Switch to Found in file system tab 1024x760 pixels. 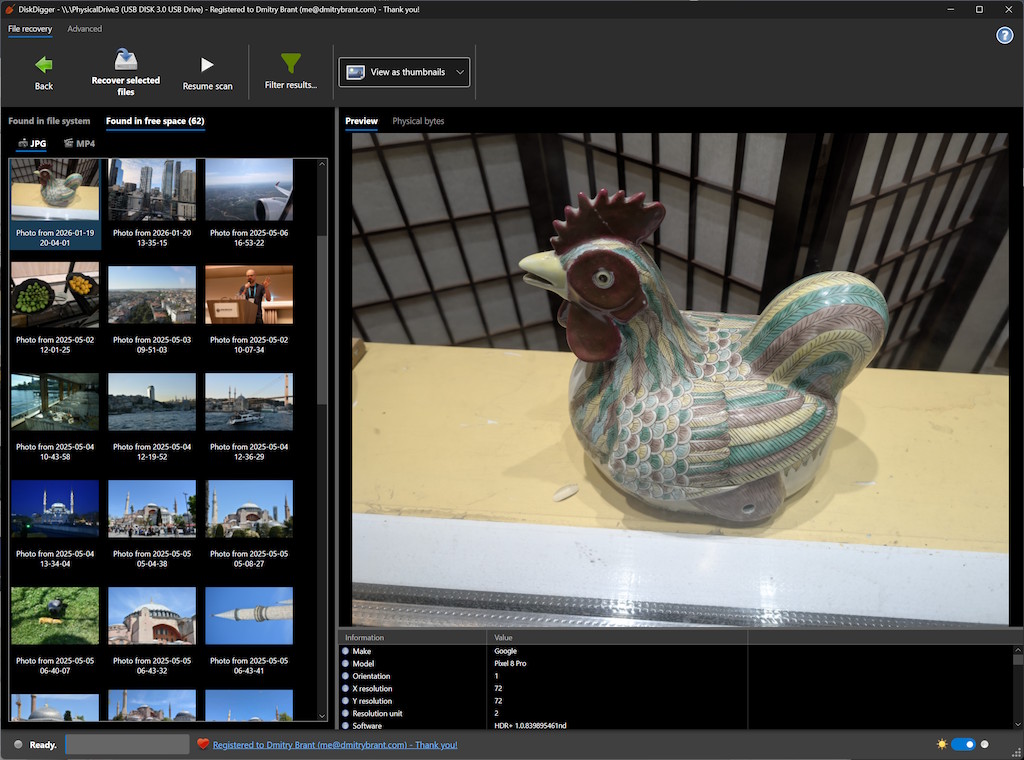click(49, 121)
